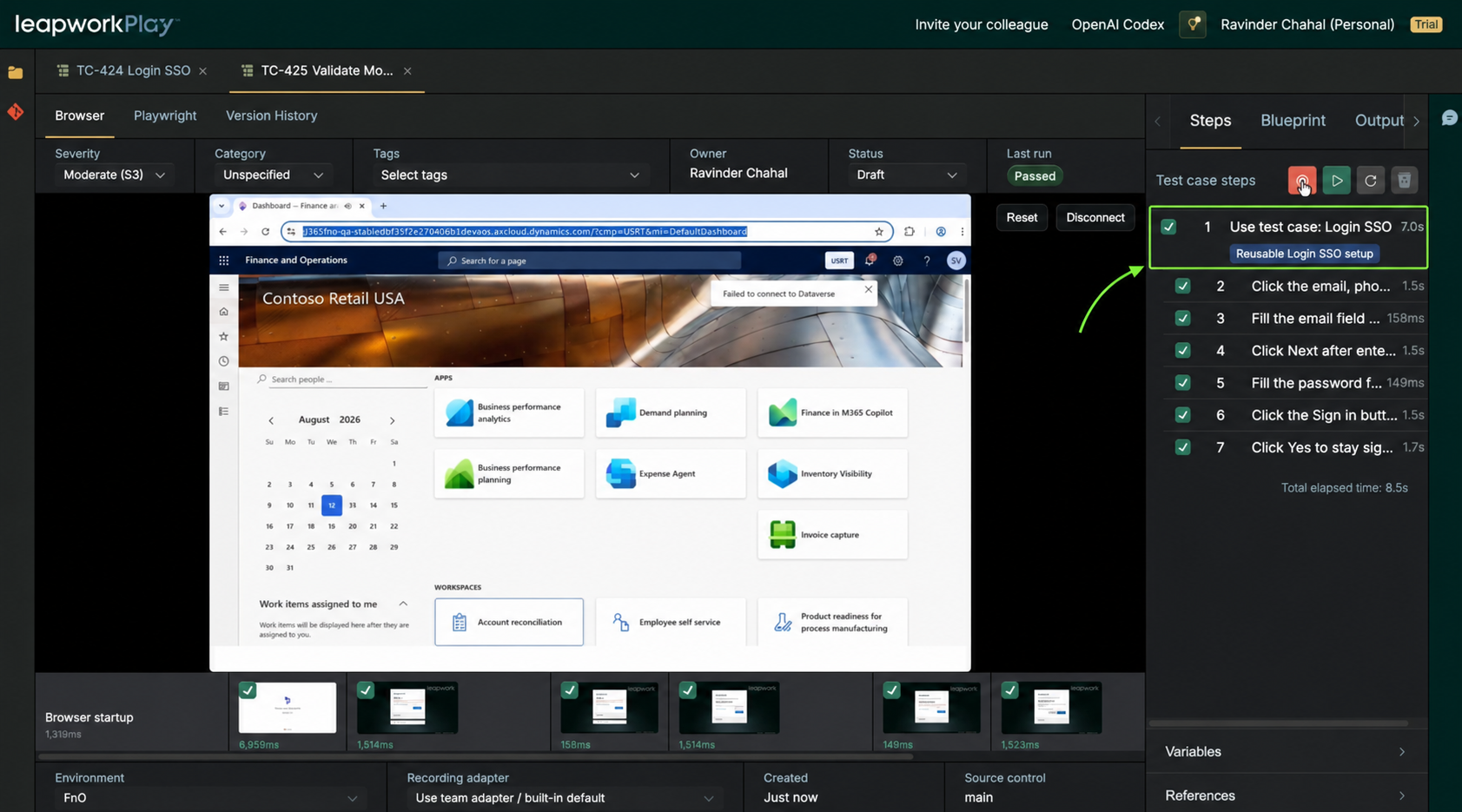Expand the Variables section
Viewport: 1462px width, 812px height.
pyautogui.click(x=1286, y=752)
